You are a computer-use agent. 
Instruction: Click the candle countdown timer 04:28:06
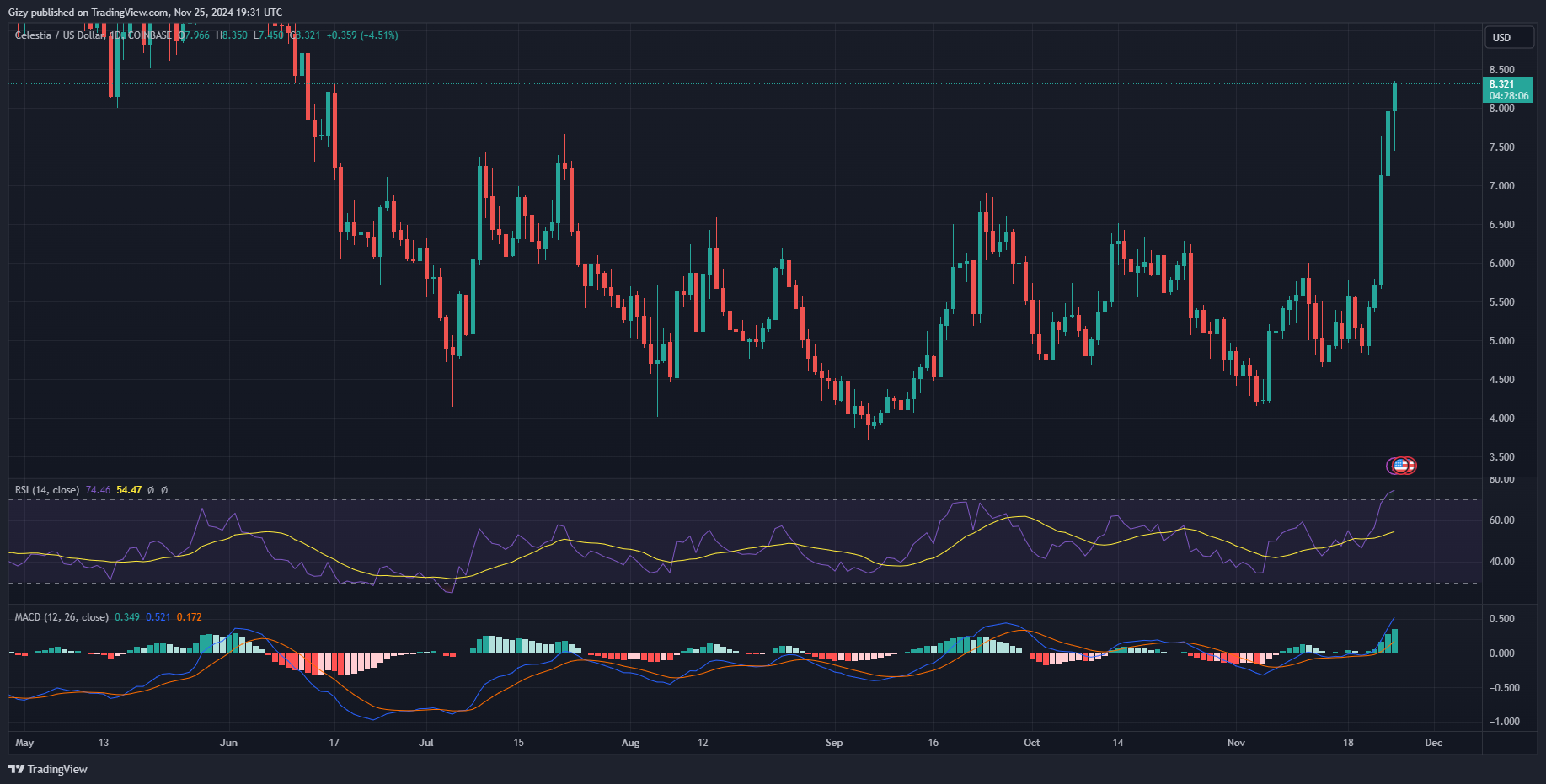tap(1508, 96)
